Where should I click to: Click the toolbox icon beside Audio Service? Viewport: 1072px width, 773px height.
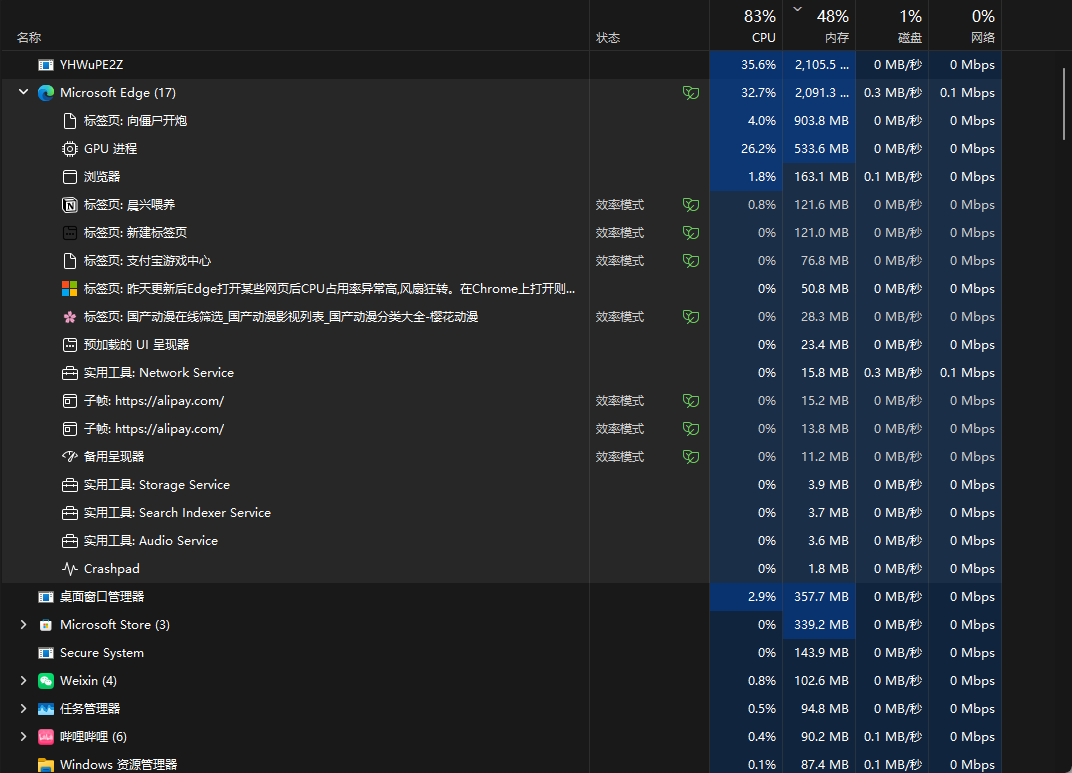tap(70, 541)
